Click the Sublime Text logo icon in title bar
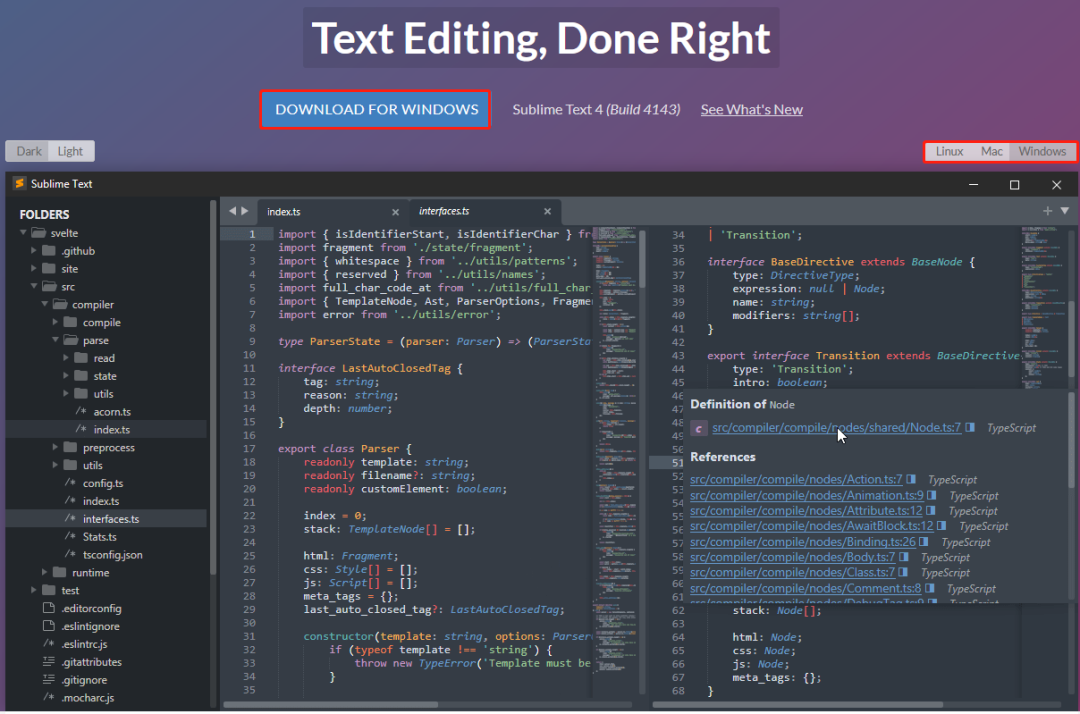Viewport: 1080px width, 714px height. point(19,183)
